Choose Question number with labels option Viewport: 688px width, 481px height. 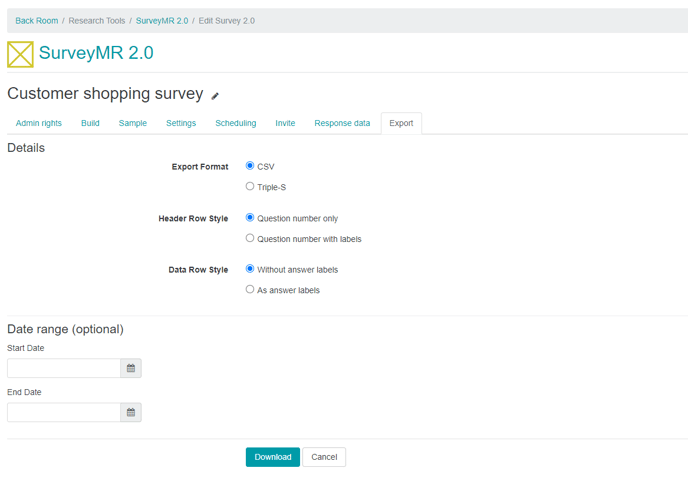[x=250, y=238]
